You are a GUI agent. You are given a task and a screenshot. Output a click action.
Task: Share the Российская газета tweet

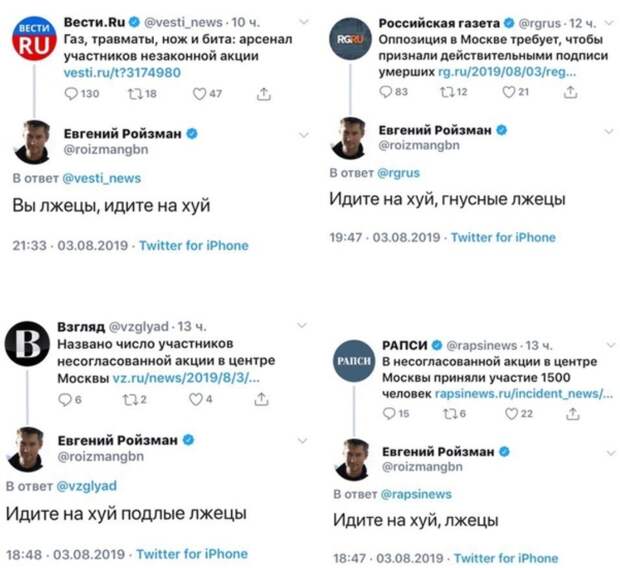point(570,92)
